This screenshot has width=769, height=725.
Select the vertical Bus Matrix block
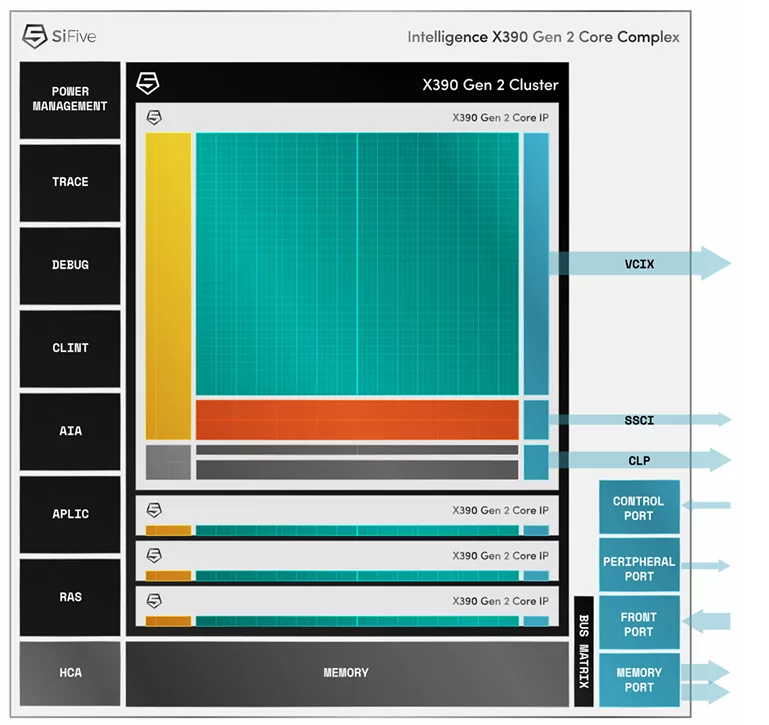click(x=584, y=652)
